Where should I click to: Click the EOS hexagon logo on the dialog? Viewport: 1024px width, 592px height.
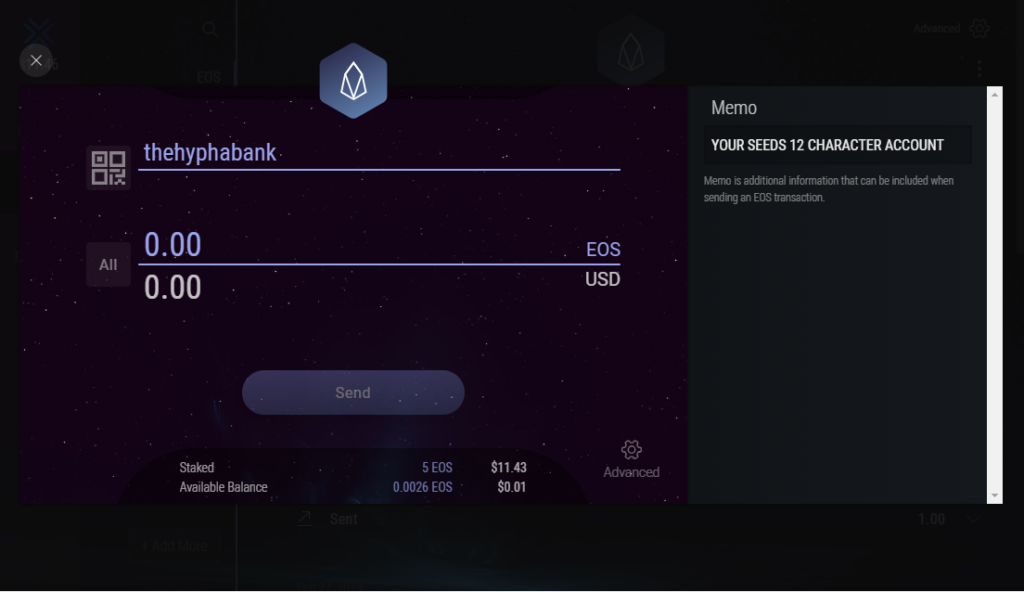pos(353,81)
